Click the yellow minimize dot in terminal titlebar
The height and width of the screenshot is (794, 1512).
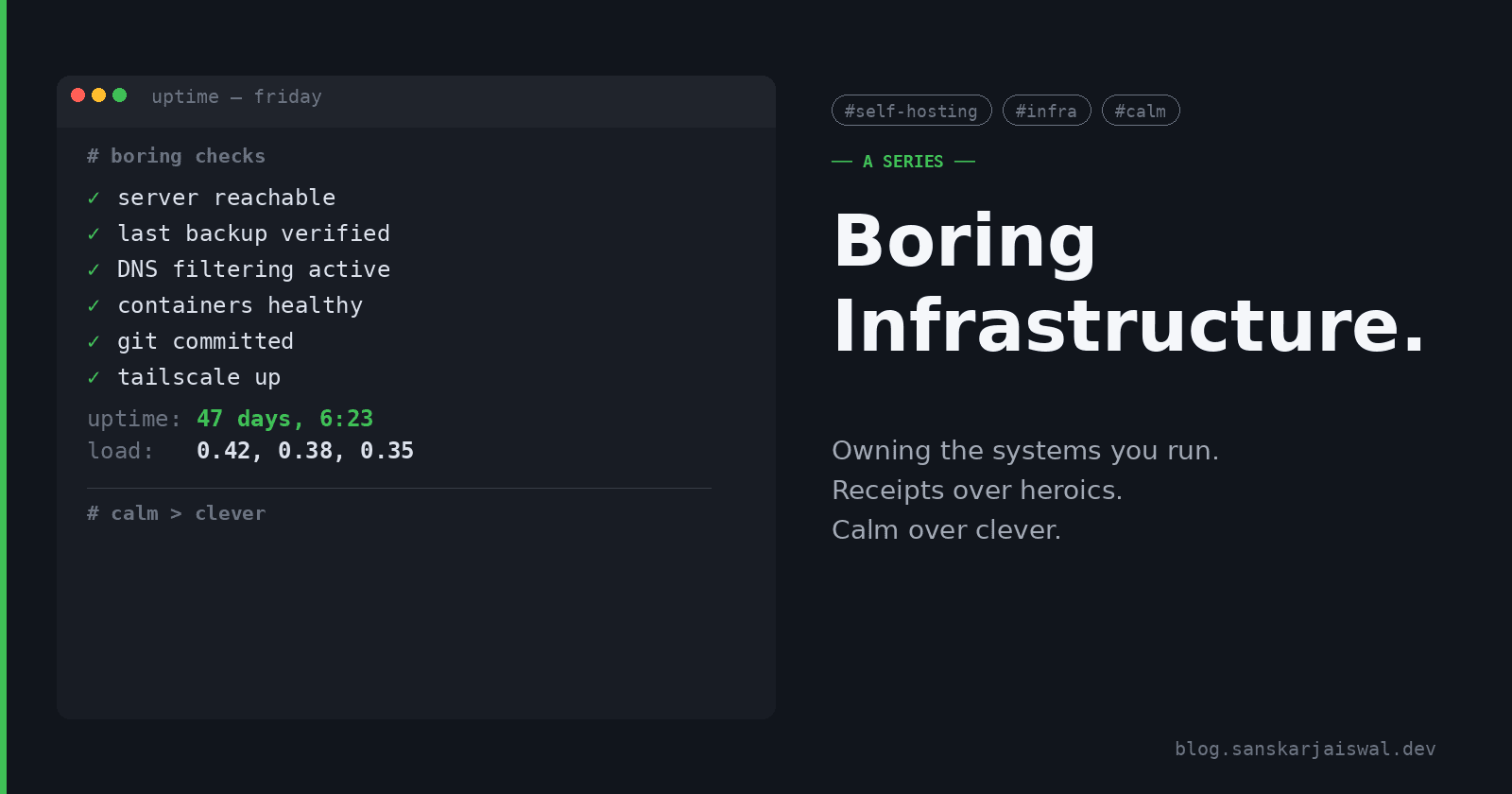[x=98, y=95]
